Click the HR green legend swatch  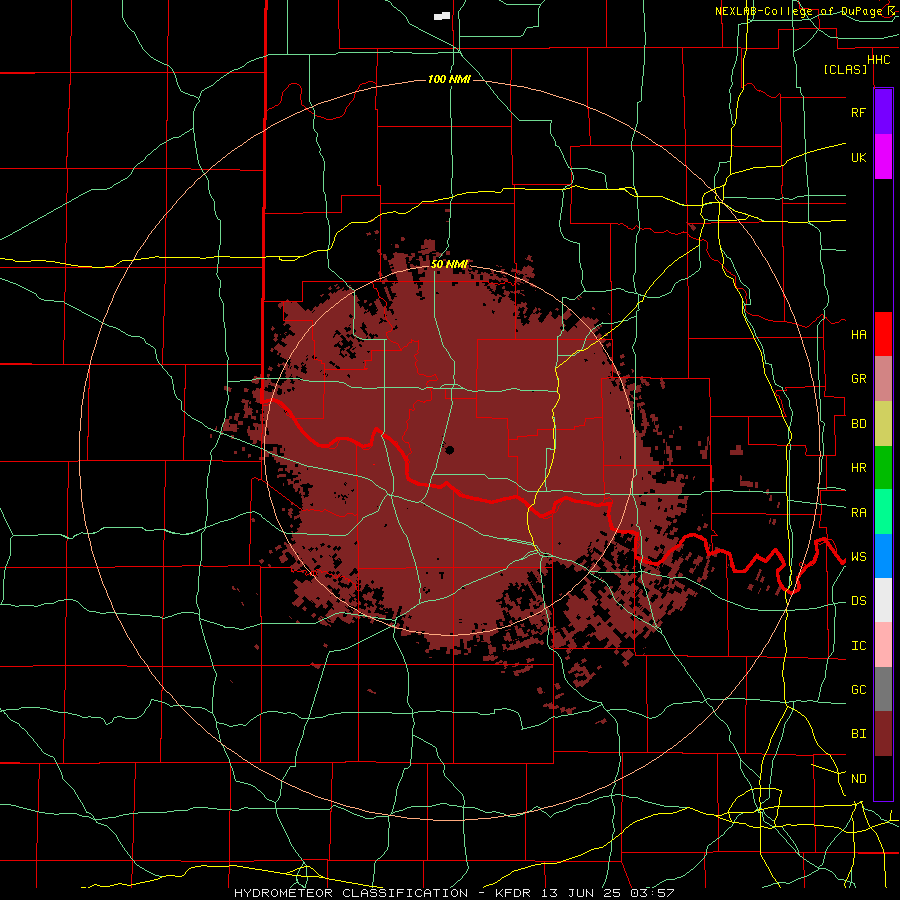(883, 468)
